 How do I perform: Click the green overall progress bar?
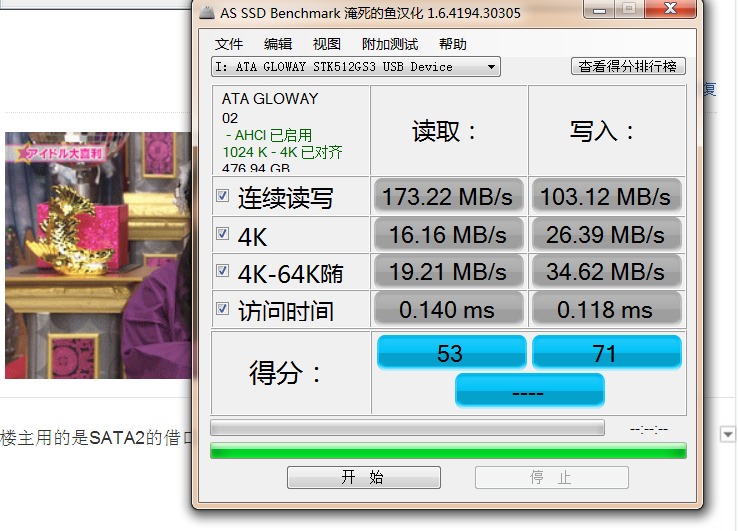pos(448,451)
